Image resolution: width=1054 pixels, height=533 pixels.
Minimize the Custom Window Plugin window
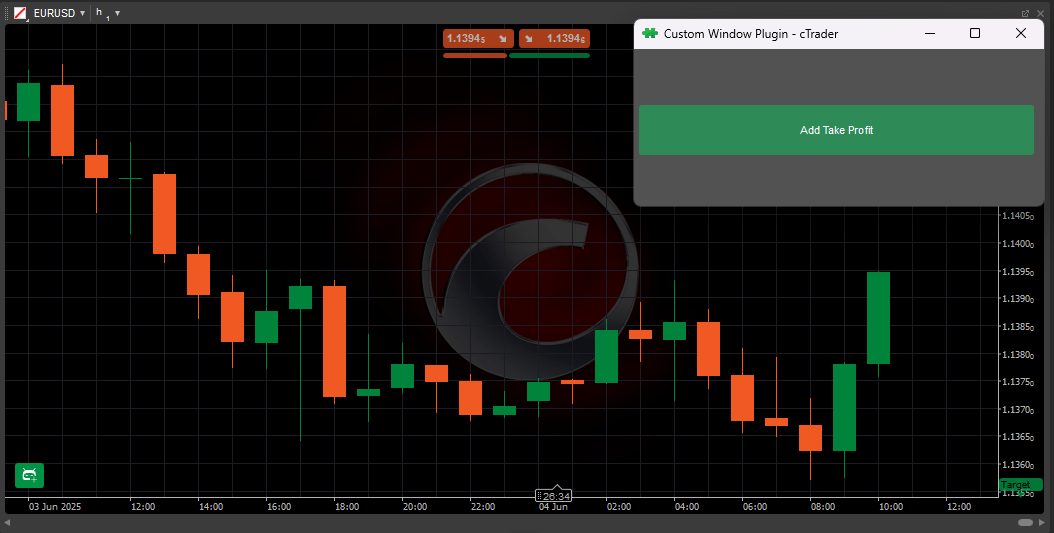pos(930,34)
